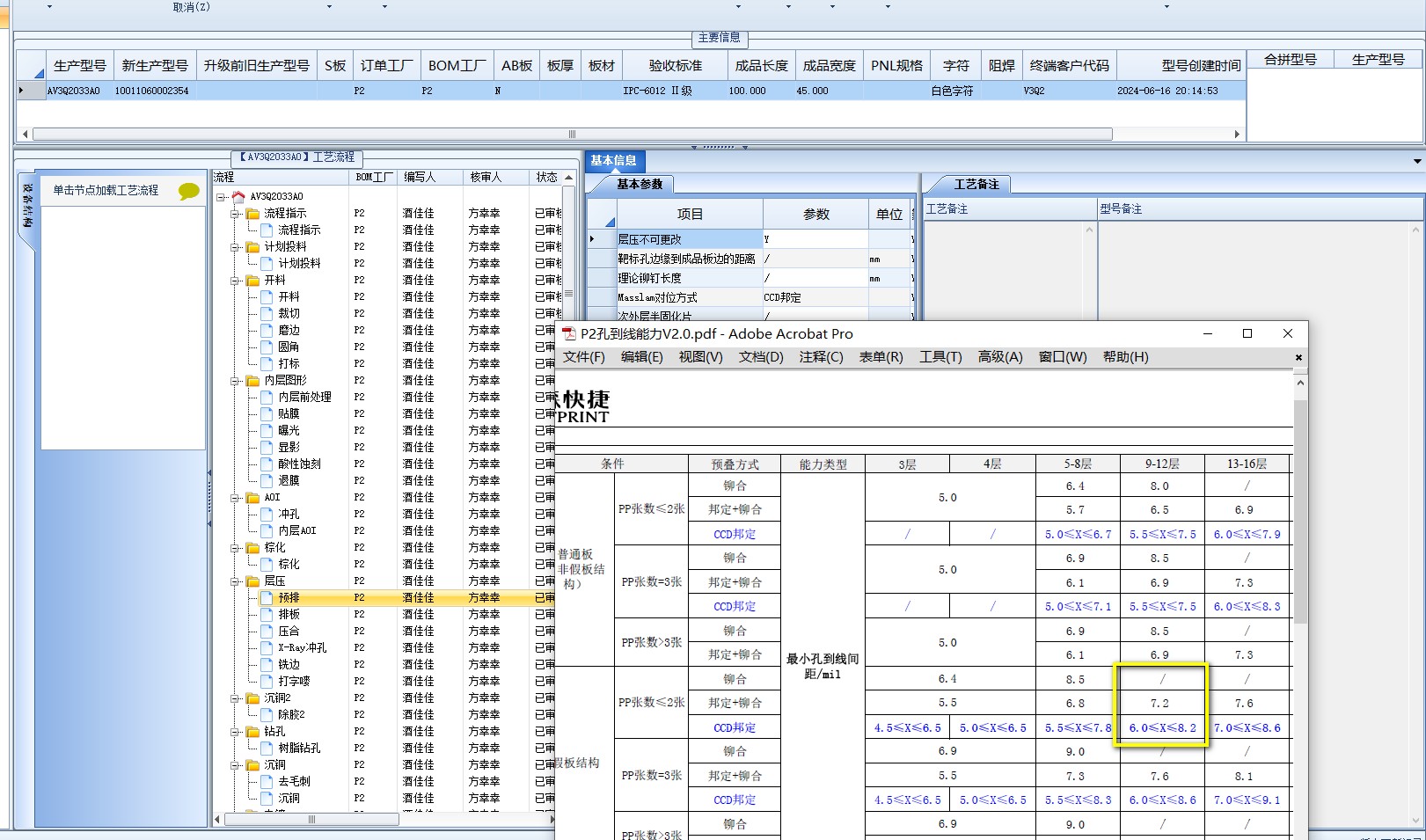Click the 主要信息 section header
Image resolution: width=1426 pixels, height=840 pixels.
pos(720,38)
